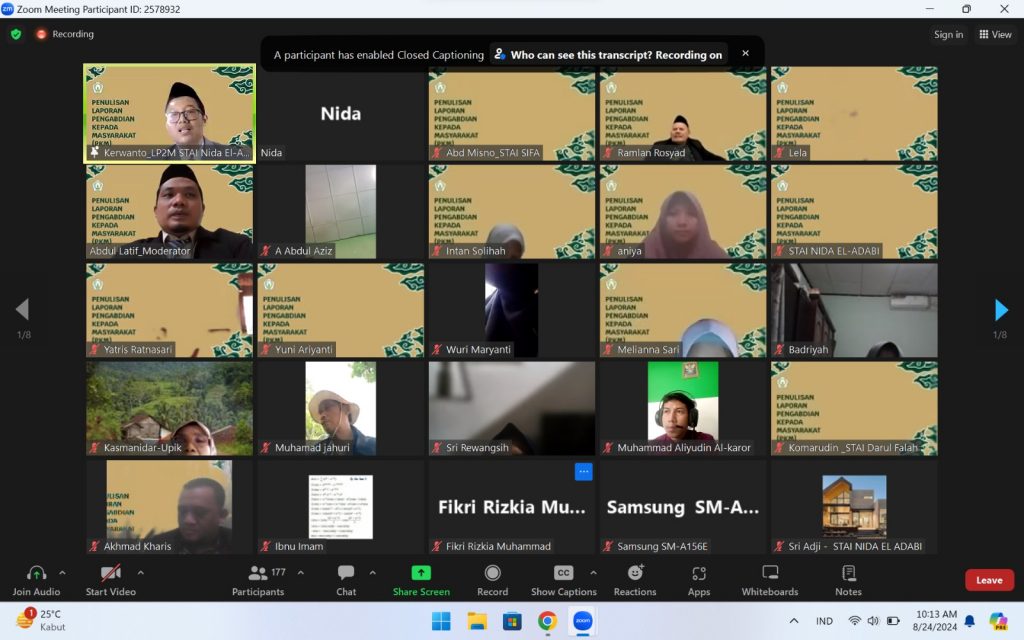This screenshot has width=1024, height=640.
Task: Open the Notes panel
Action: coord(848,579)
